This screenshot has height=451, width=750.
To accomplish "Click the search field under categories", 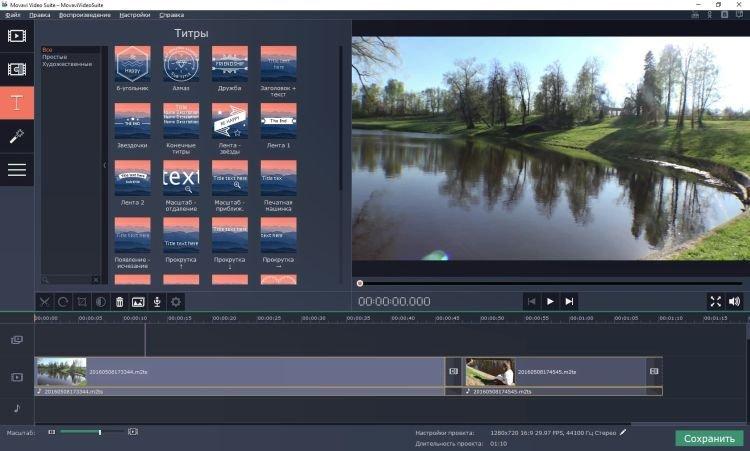I will click(x=70, y=279).
